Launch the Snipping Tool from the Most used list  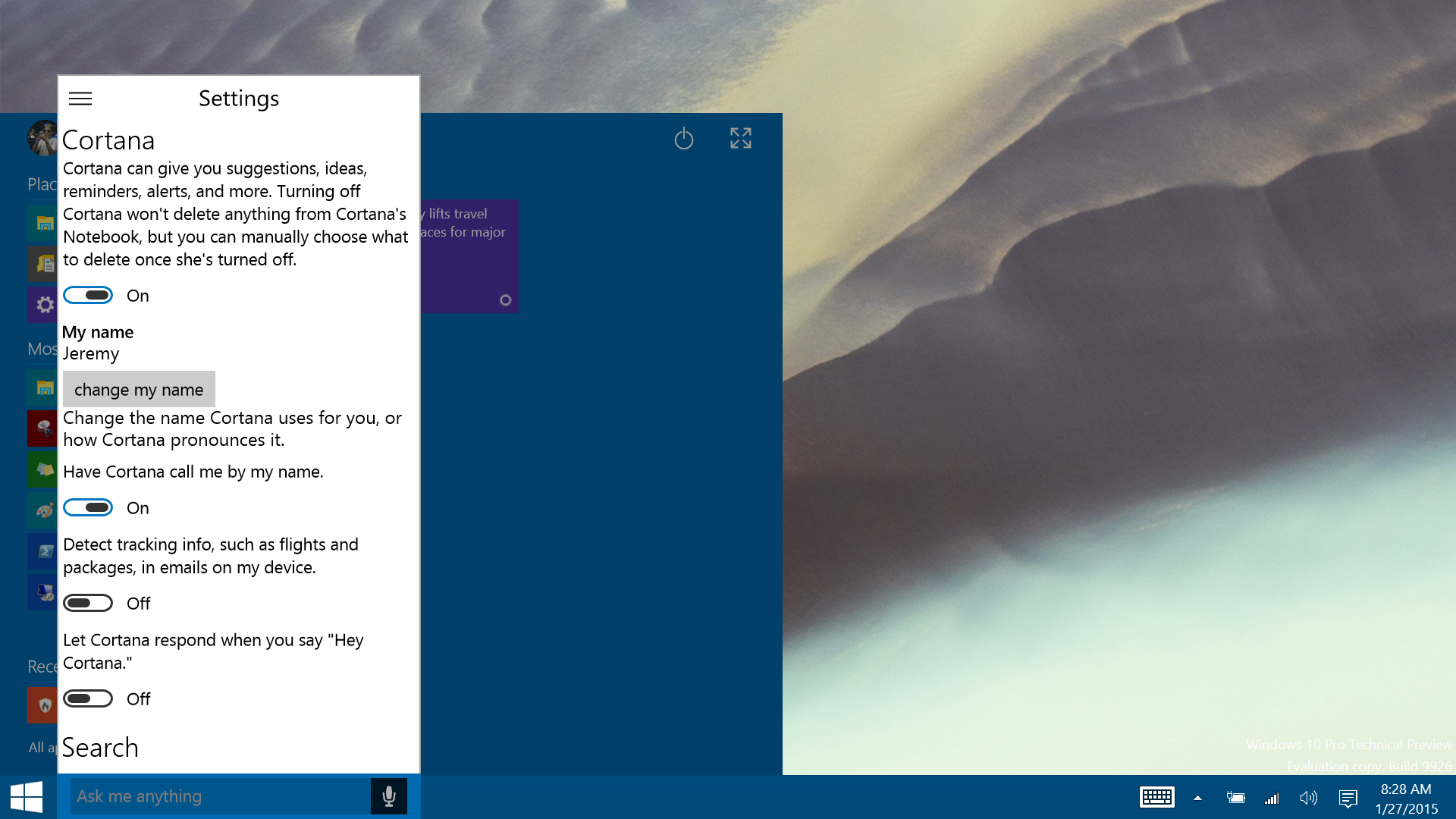pos(43,428)
